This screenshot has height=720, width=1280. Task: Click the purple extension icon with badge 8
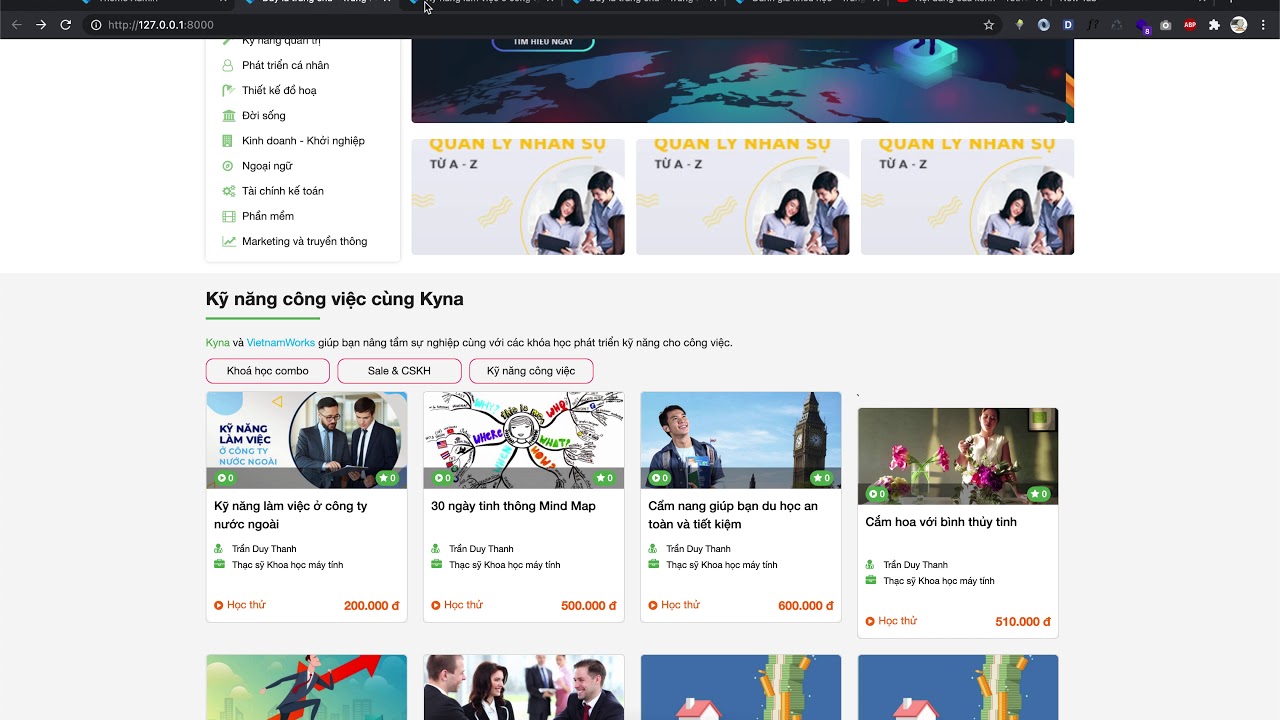[1142, 26]
